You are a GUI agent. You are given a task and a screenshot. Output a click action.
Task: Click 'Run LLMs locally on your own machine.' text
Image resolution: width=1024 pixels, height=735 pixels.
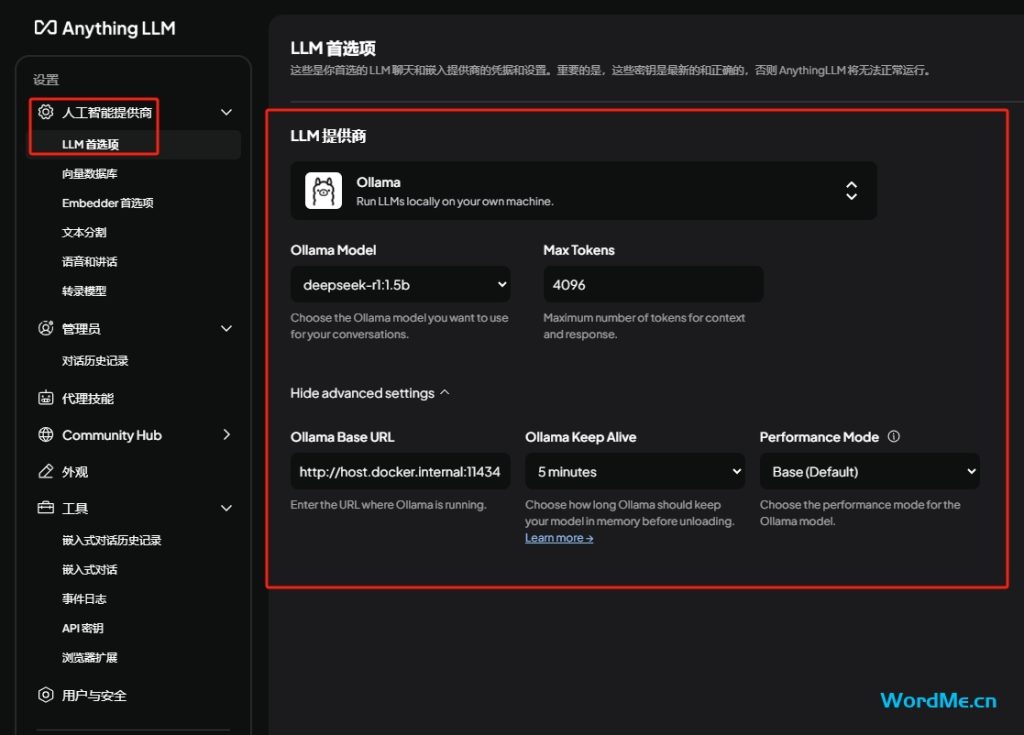[x=455, y=201]
